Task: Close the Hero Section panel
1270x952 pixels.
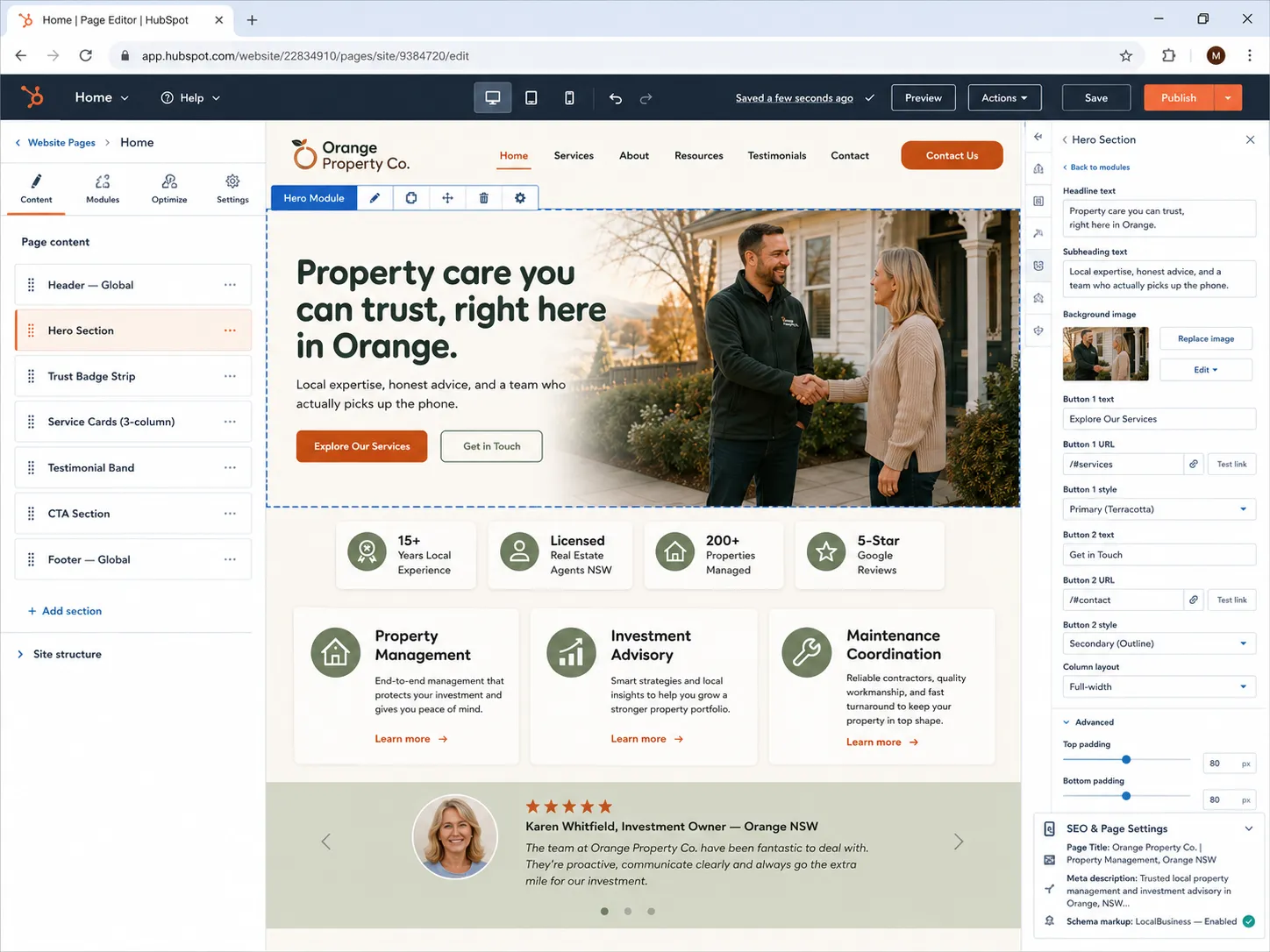Action: tap(1250, 139)
